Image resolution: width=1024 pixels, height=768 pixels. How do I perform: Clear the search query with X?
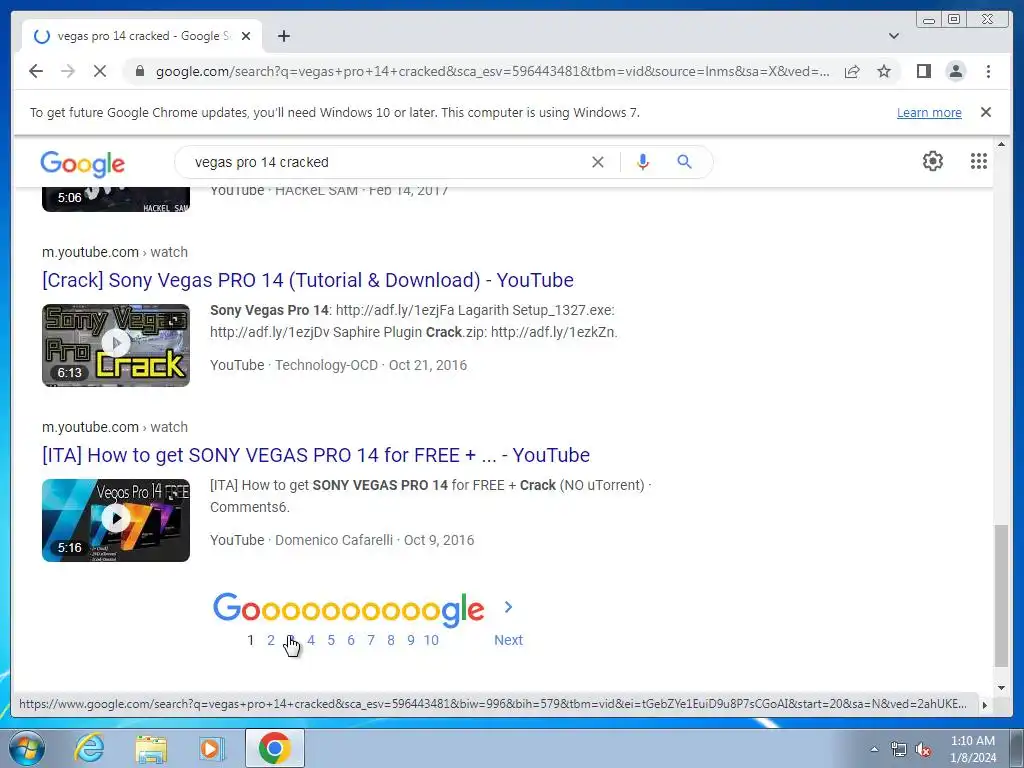coord(598,162)
